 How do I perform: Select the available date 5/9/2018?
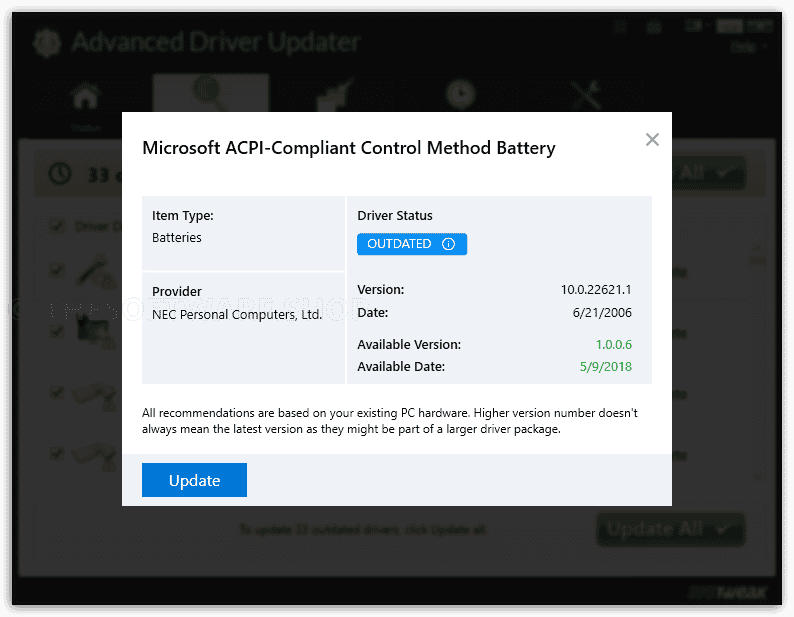tap(606, 367)
